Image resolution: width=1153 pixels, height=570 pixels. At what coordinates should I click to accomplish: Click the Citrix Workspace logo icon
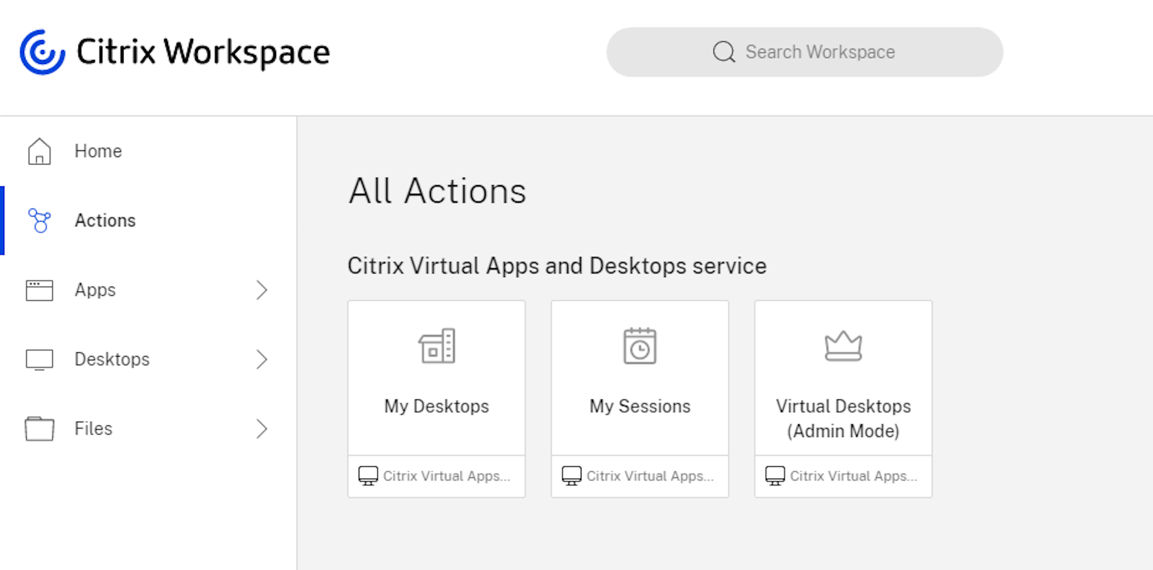(42, 52)
